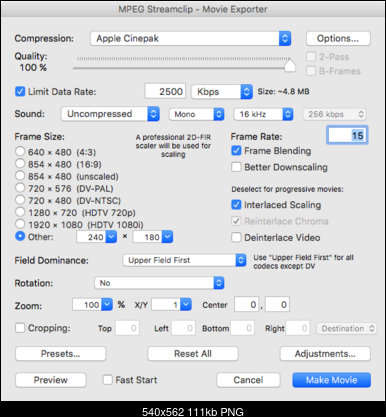Image resolution: width=386 pixels, height=417 pixels.
Task: Select 640 × 480 (4:3) frame size
Action: tap(20, 151)
